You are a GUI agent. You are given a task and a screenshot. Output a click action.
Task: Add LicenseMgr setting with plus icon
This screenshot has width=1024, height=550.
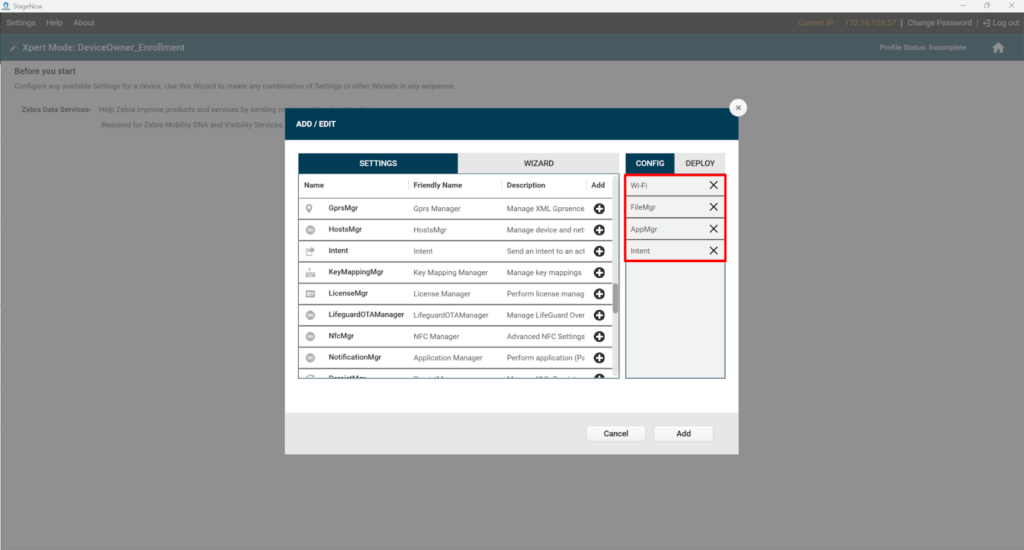(599, 294)
